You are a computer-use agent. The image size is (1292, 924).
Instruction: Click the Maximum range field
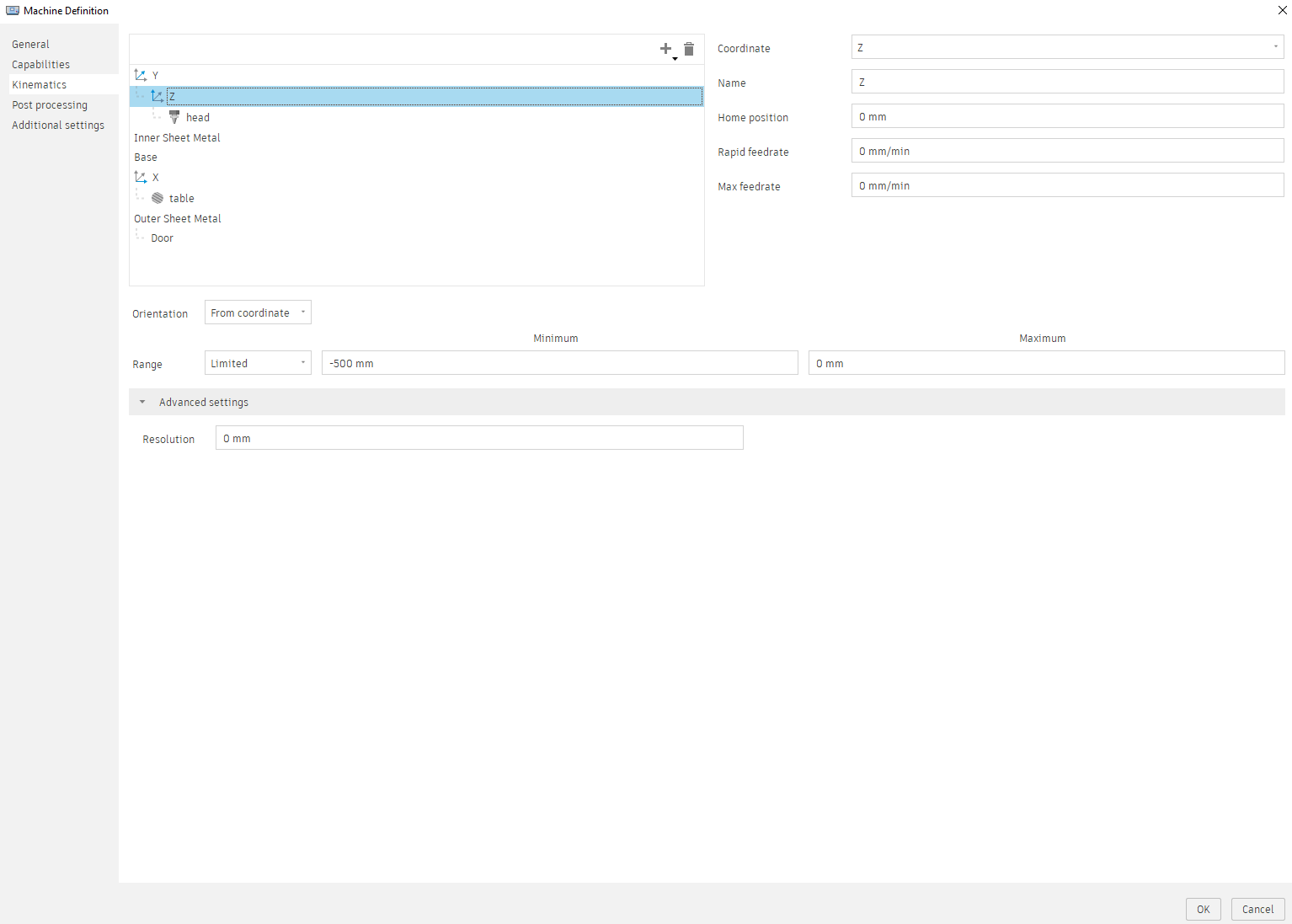tap(1046, 363)
